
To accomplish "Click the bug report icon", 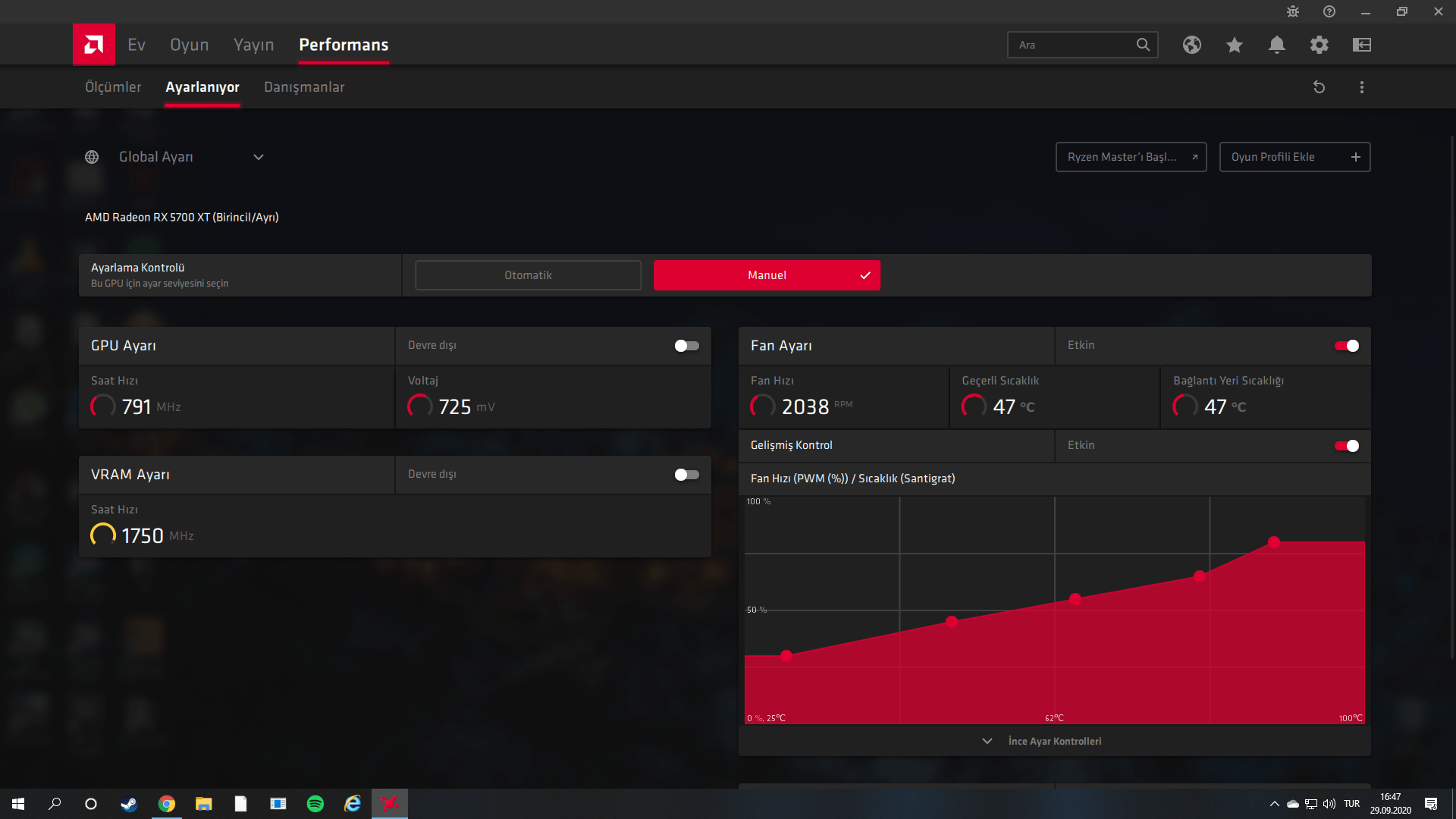I will pyautogui.click(x=1292, y=11).
